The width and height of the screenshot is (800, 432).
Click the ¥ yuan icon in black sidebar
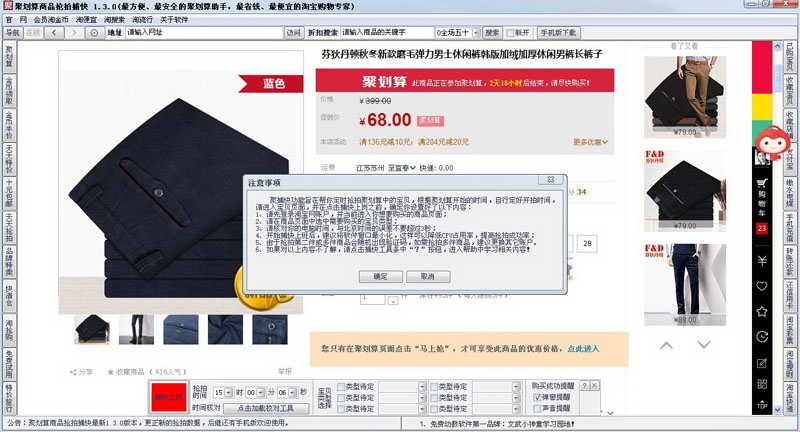pyautogui.click(x=762, y=261)
